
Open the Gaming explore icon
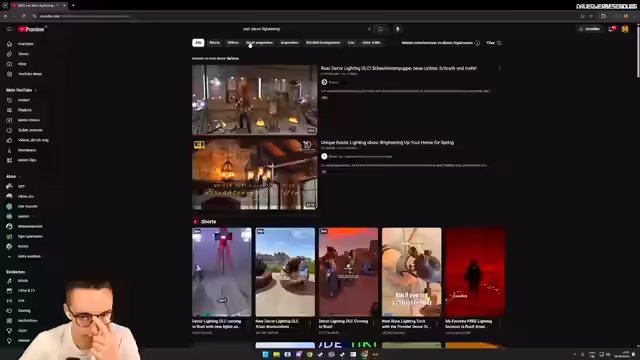[x=9, y=311]
